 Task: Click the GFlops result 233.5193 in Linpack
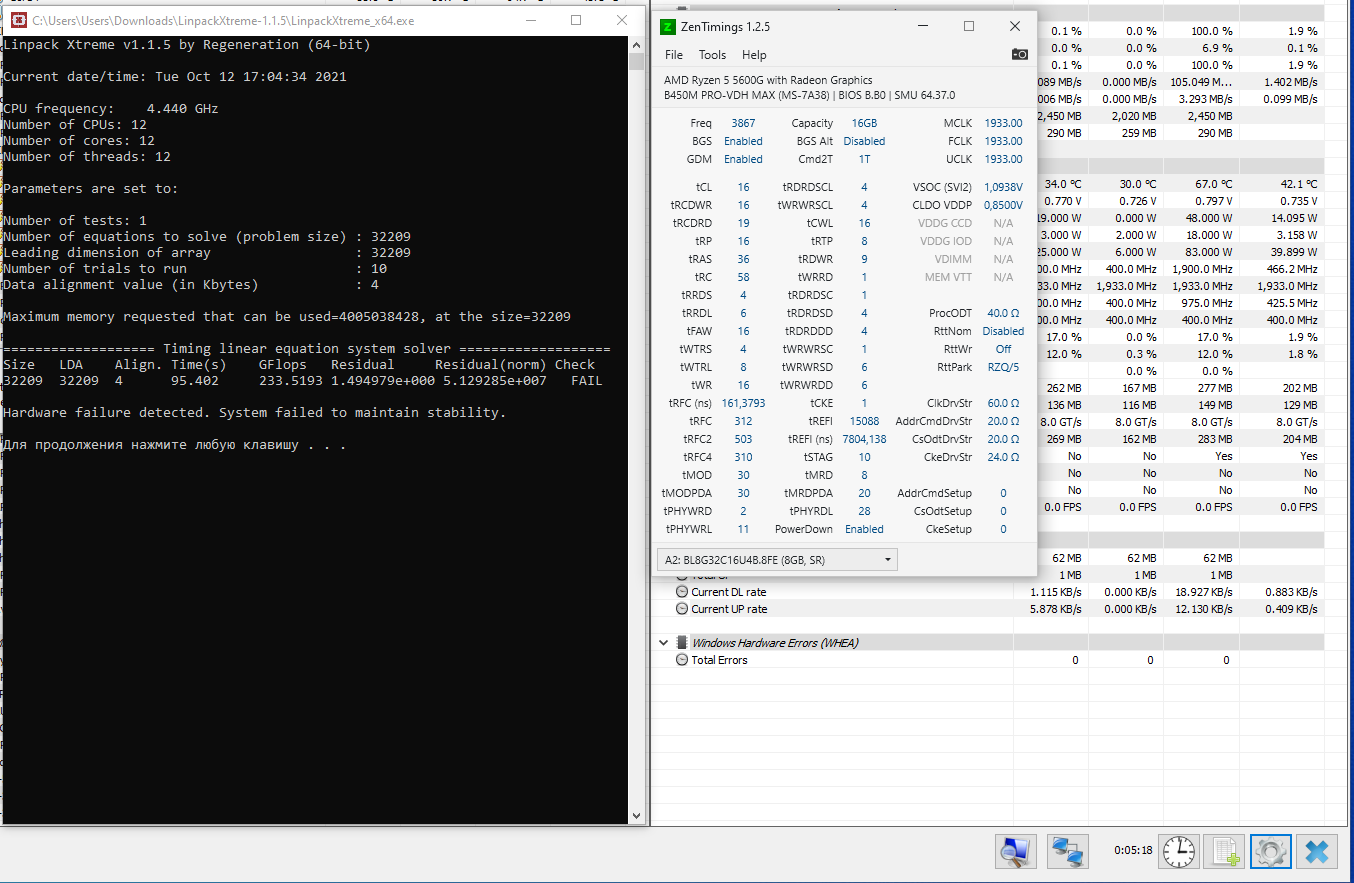[x=291, y=380]
